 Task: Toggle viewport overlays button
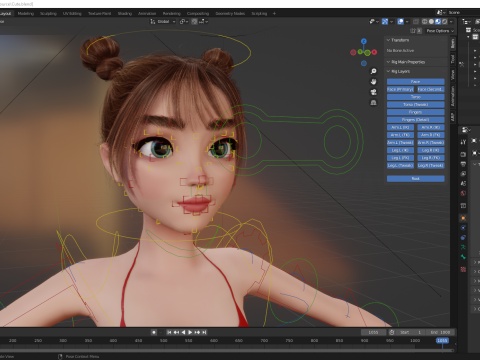(401, 21)
